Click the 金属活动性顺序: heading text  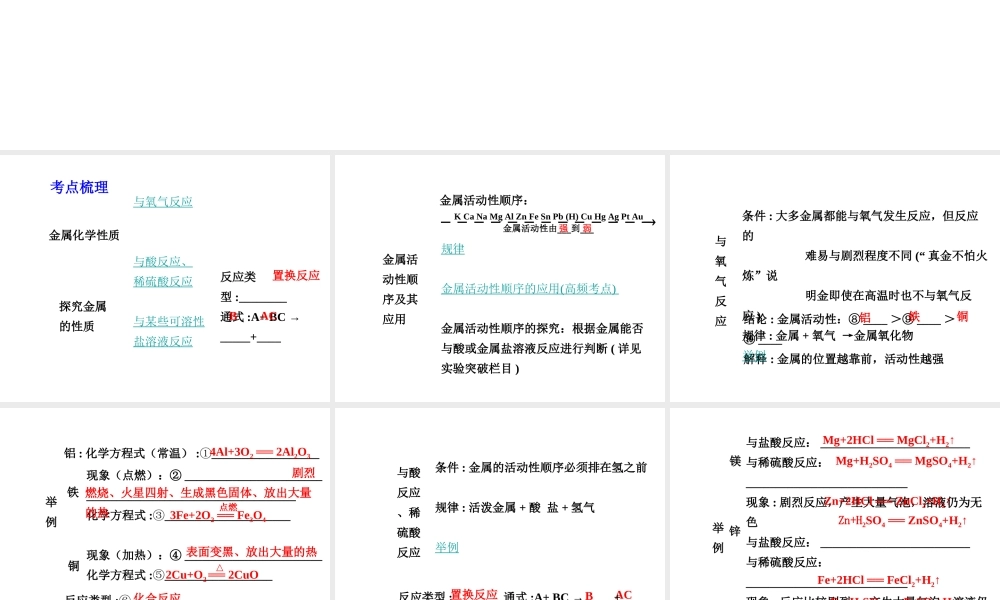pos(483,200)
